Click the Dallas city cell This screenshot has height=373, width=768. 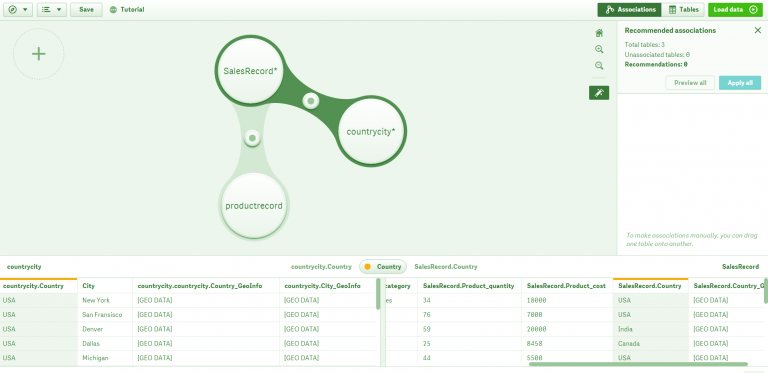pos(105,344)
